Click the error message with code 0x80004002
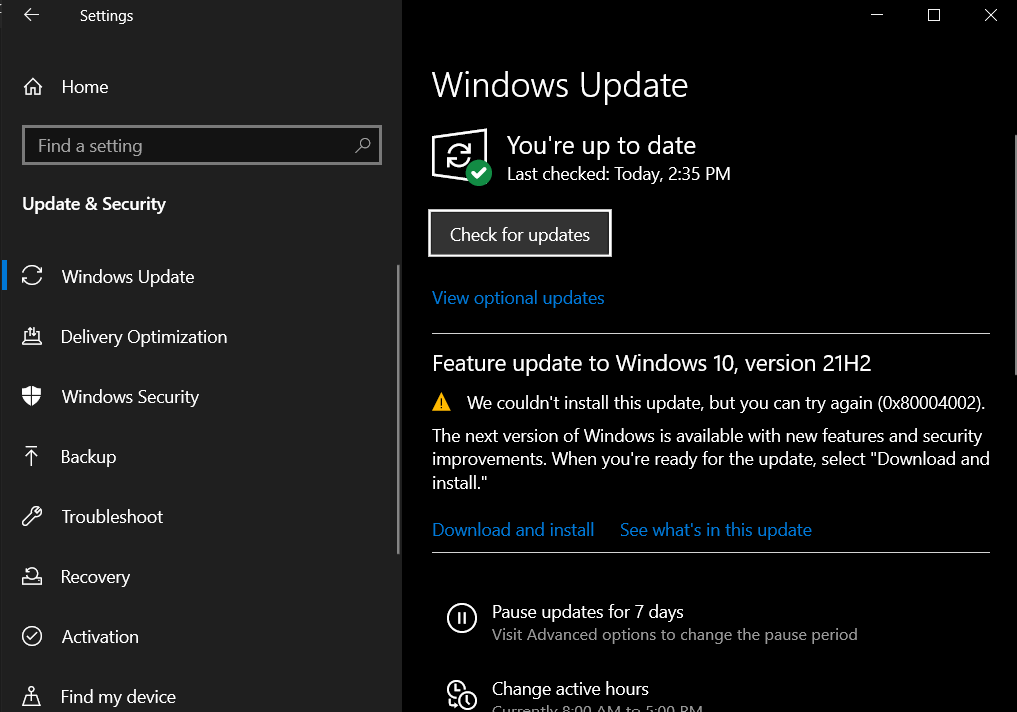The height and width of the screenshot is (712, 1017). pyautogui.click(x=726, y=403)
